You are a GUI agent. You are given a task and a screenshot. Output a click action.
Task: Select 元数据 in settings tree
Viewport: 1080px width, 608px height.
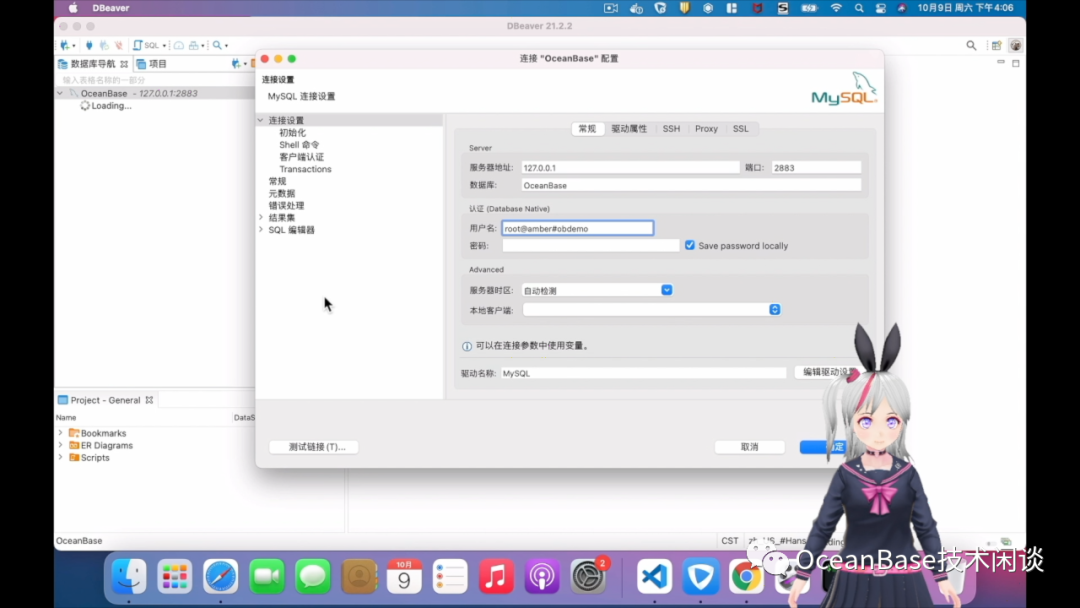[x=282, y=193]
